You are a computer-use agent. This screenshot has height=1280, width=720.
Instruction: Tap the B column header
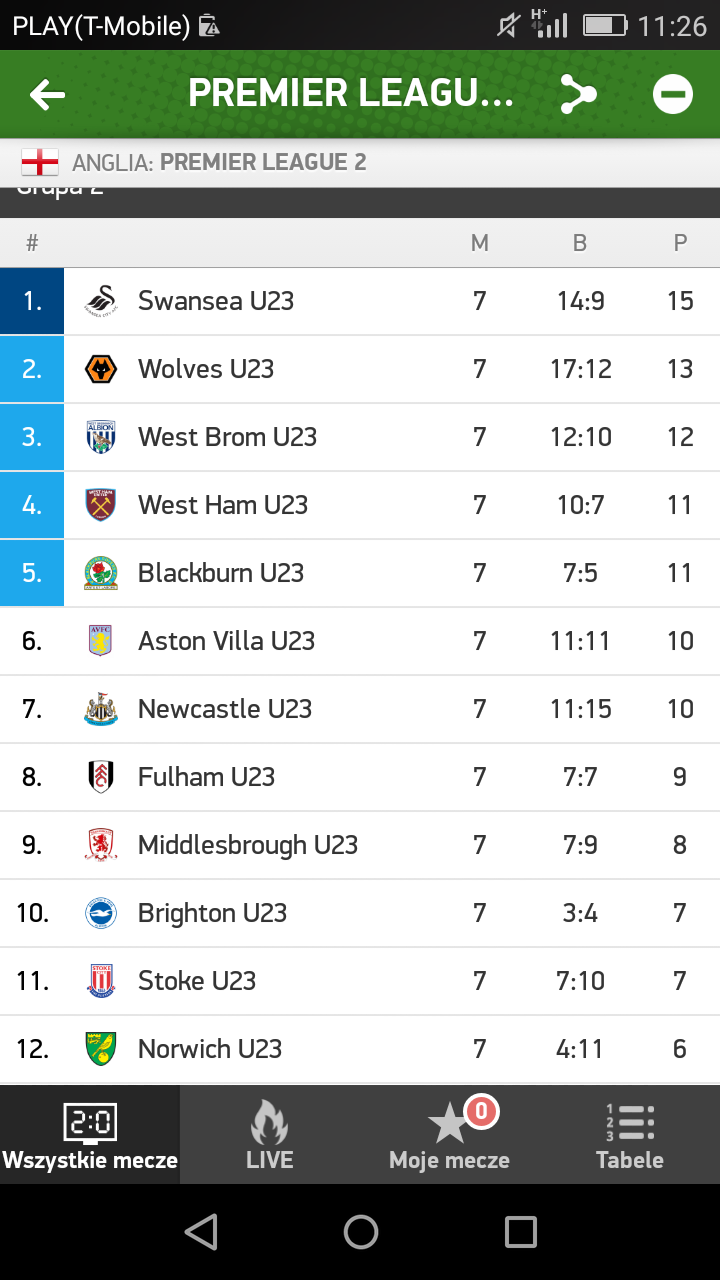[x=578, y=242]
